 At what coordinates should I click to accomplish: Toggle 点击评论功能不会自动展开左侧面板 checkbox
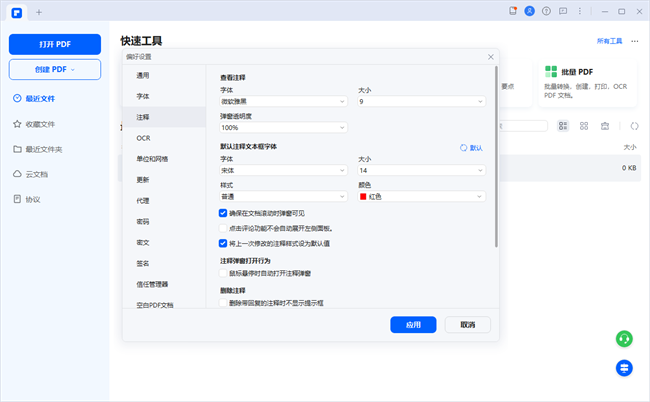click(x=223, y=227)
